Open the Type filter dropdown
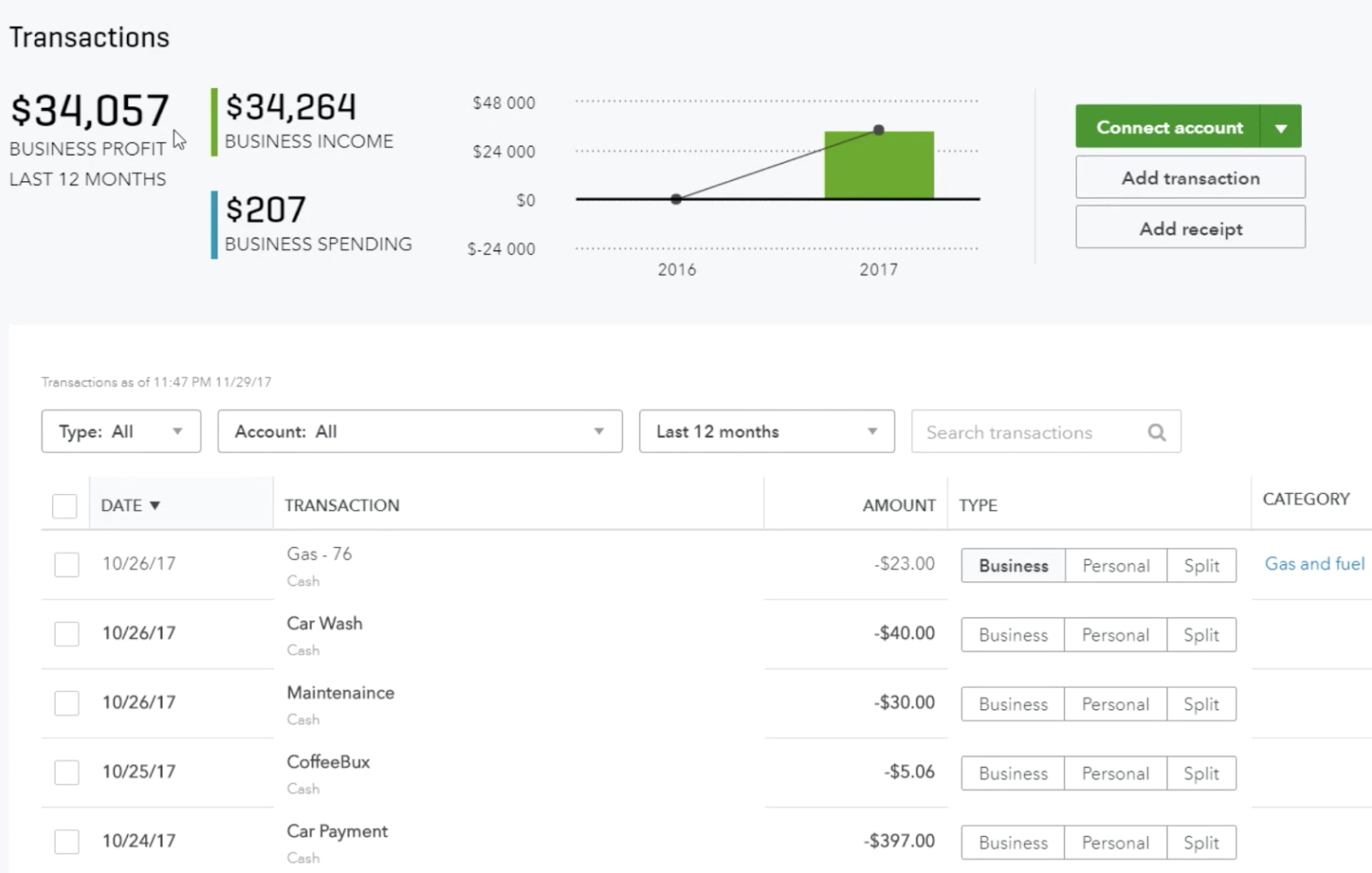Viewport: 1372px width, 873px height. coord(121,431)
